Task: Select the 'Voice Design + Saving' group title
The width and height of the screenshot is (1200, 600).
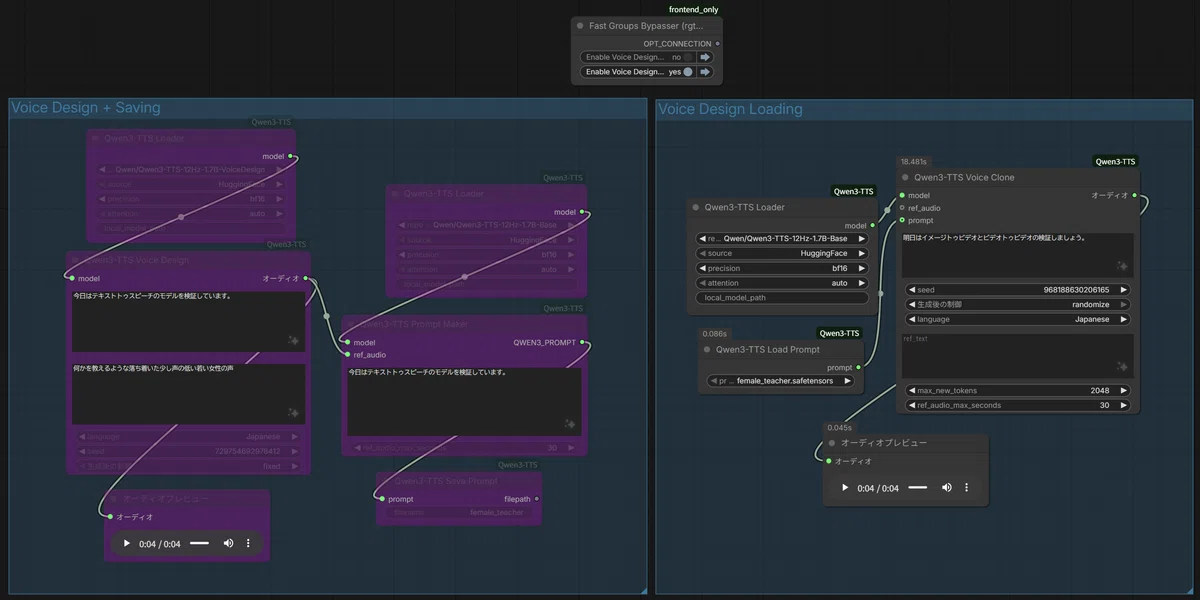Action: tap(85, 108)
